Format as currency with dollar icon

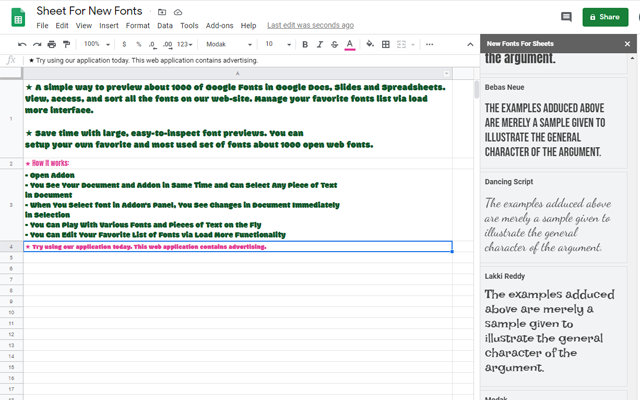click(124, 44)
